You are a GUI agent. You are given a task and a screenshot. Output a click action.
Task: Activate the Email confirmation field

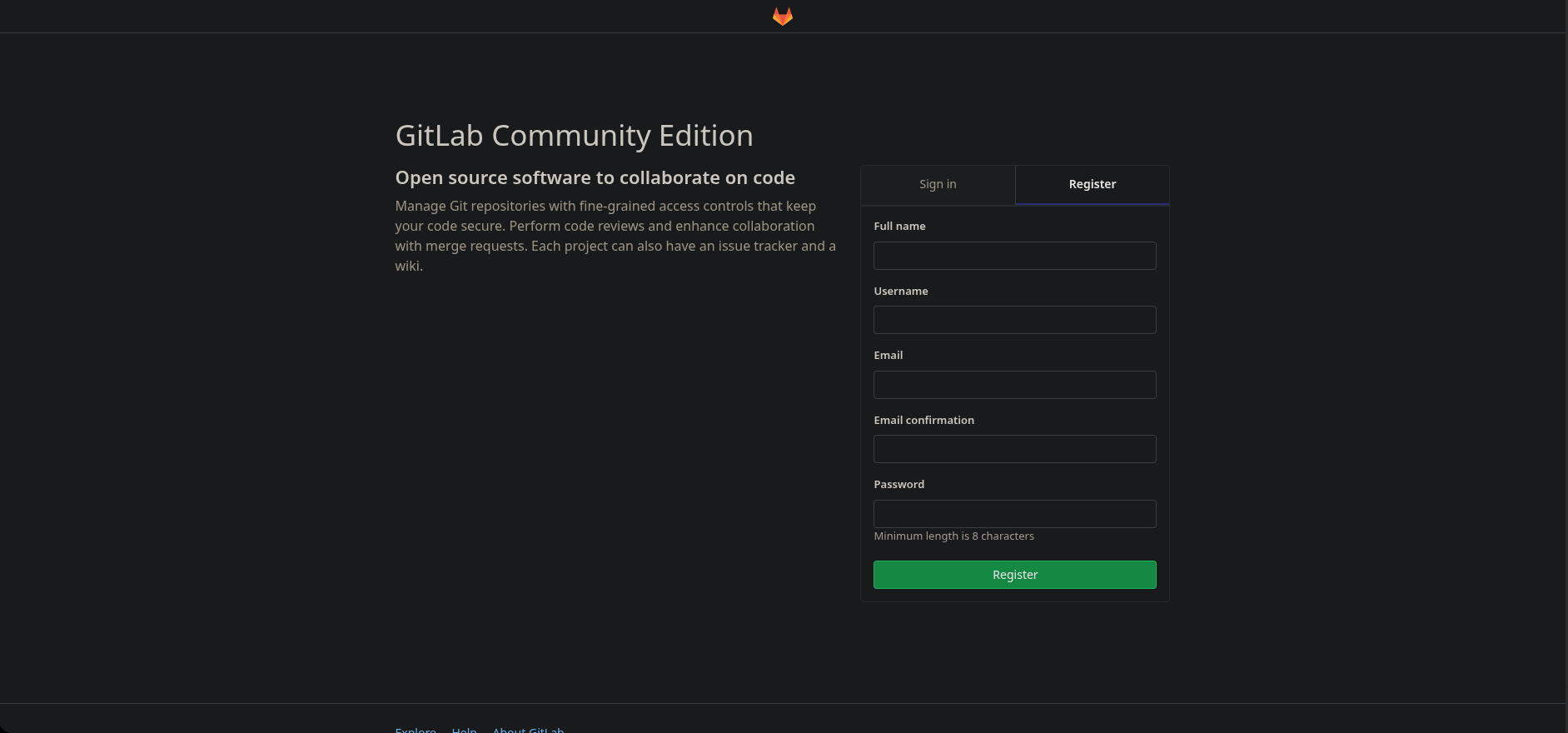(x=1015, y=449)
